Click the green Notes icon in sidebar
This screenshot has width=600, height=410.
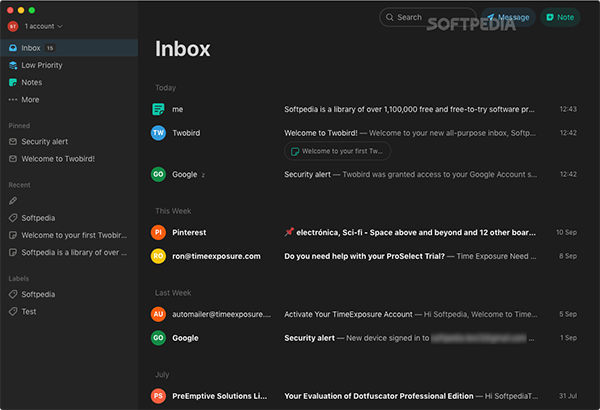tap(13, 82)
